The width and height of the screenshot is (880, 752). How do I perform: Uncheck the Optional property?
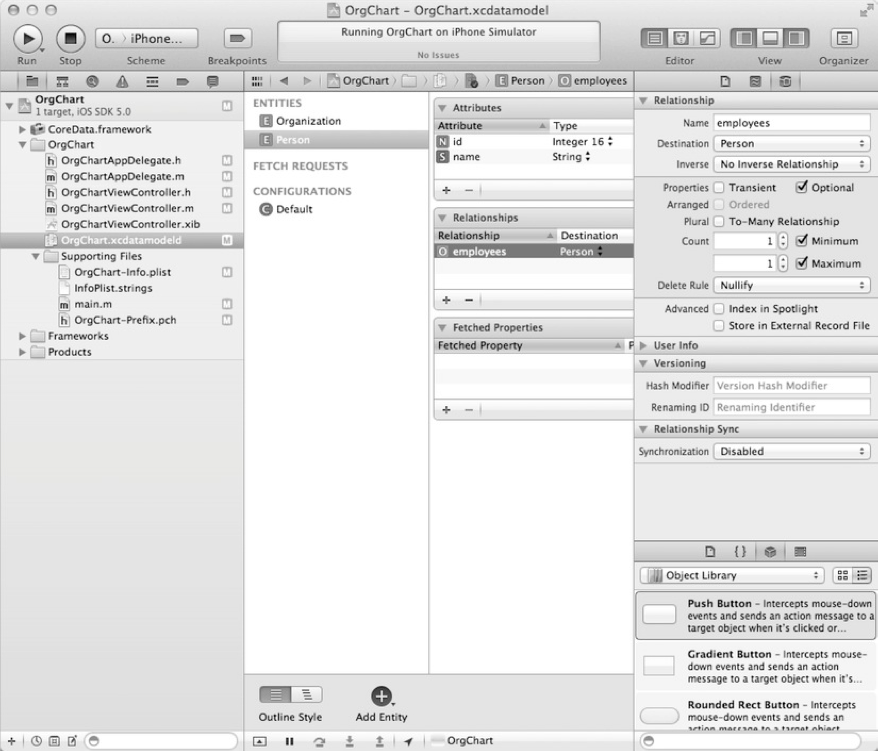[x=802, y=187]
